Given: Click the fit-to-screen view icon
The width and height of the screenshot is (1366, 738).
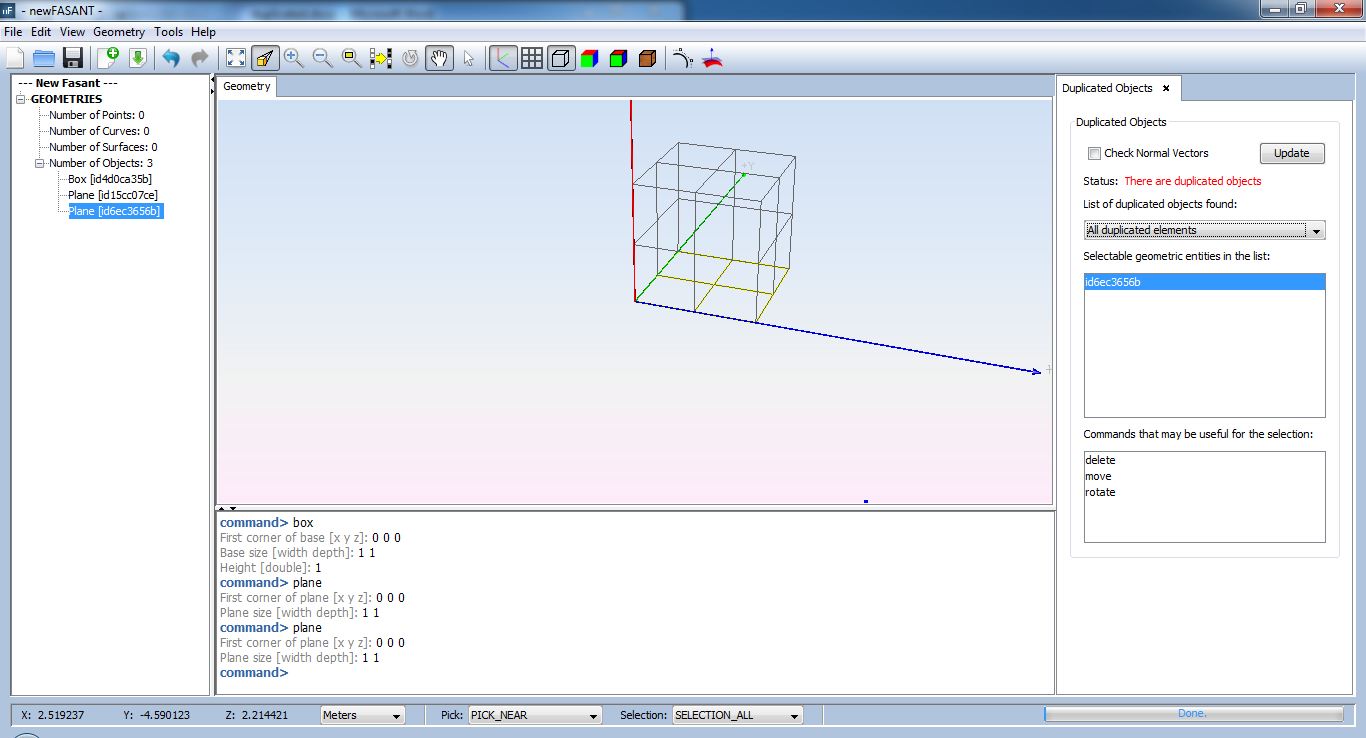Looking at the screenshot, I should tap(236, 58).
